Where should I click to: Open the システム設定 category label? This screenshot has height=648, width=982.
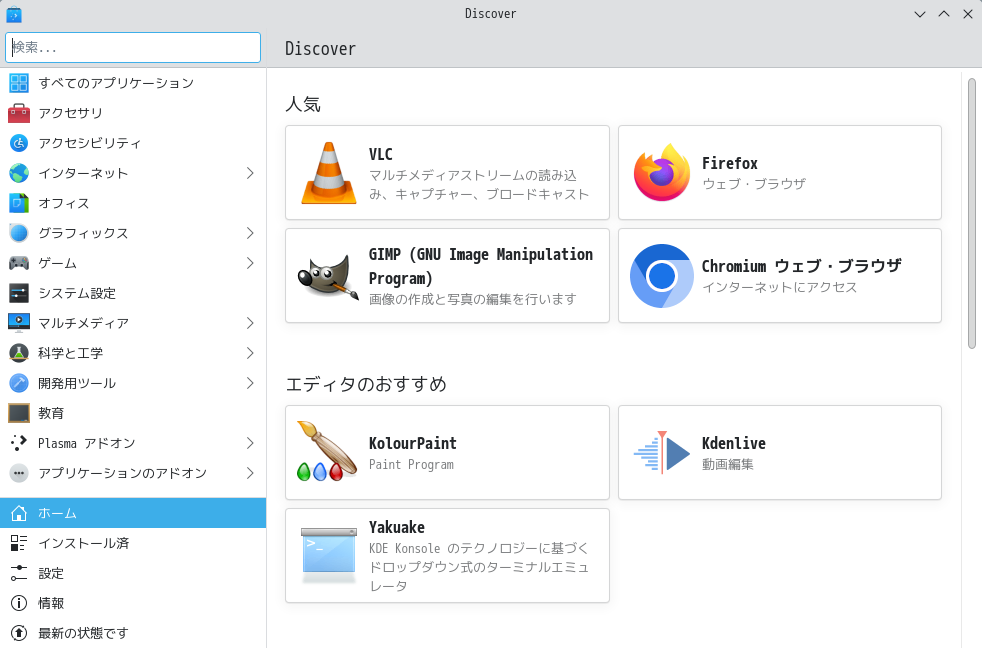tap(77, 293)
